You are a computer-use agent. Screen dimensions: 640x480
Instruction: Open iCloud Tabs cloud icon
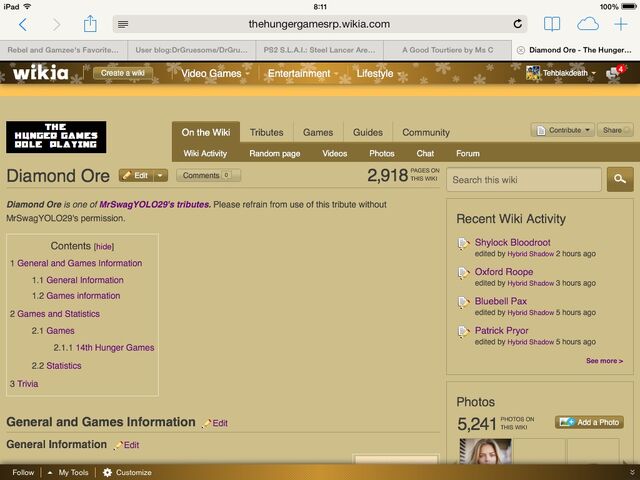(x=588, y=24)
